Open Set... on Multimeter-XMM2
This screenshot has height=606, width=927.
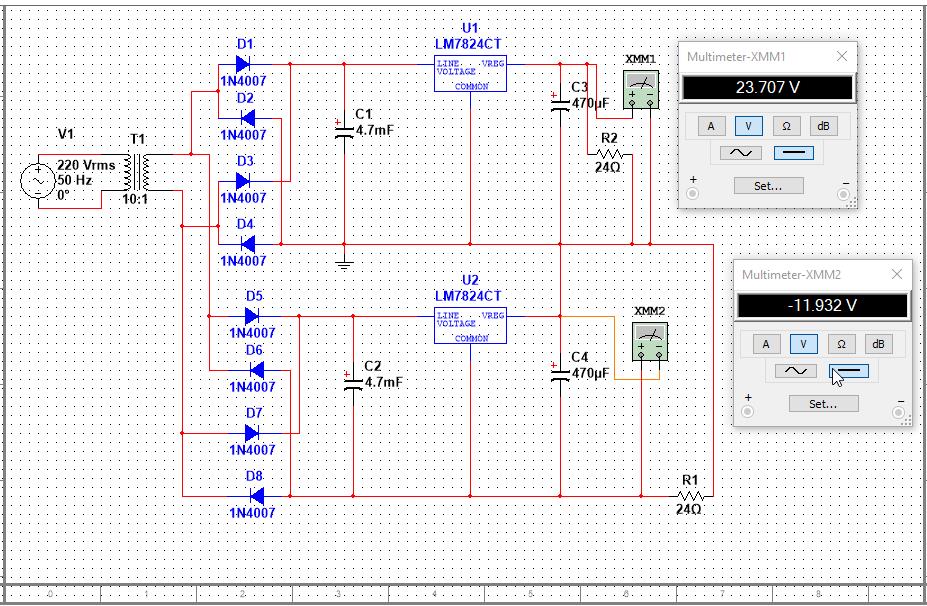tap(824, 404)
